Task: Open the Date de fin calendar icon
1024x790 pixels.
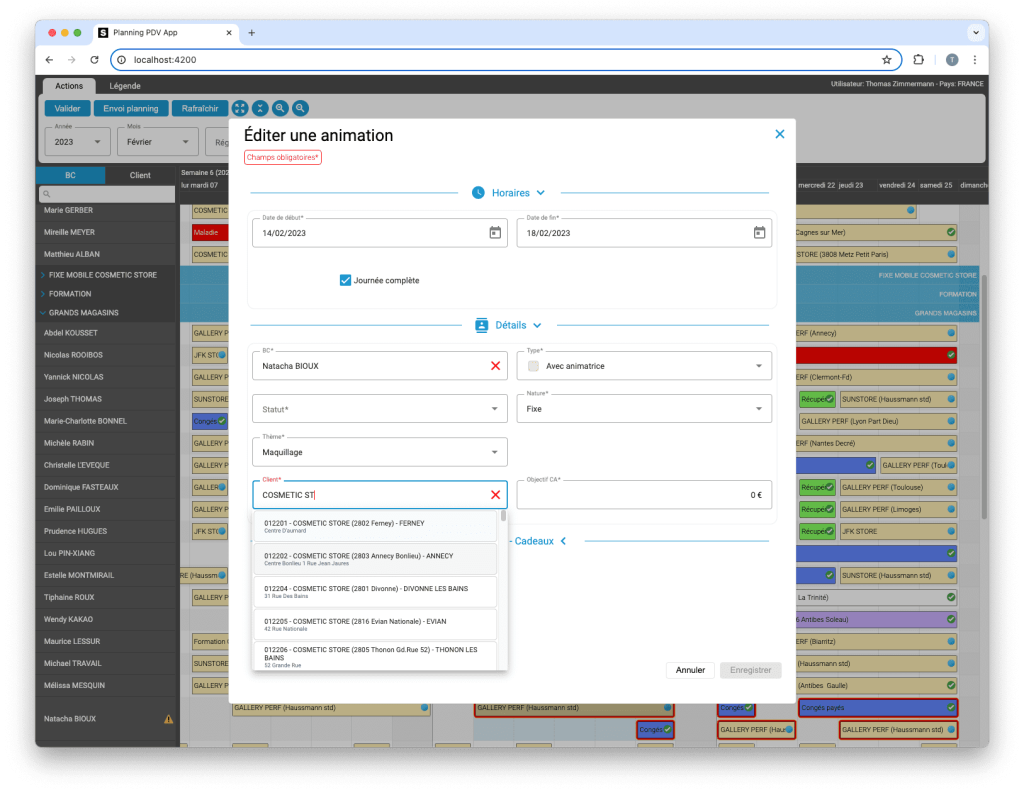Action: pos(758,231)
